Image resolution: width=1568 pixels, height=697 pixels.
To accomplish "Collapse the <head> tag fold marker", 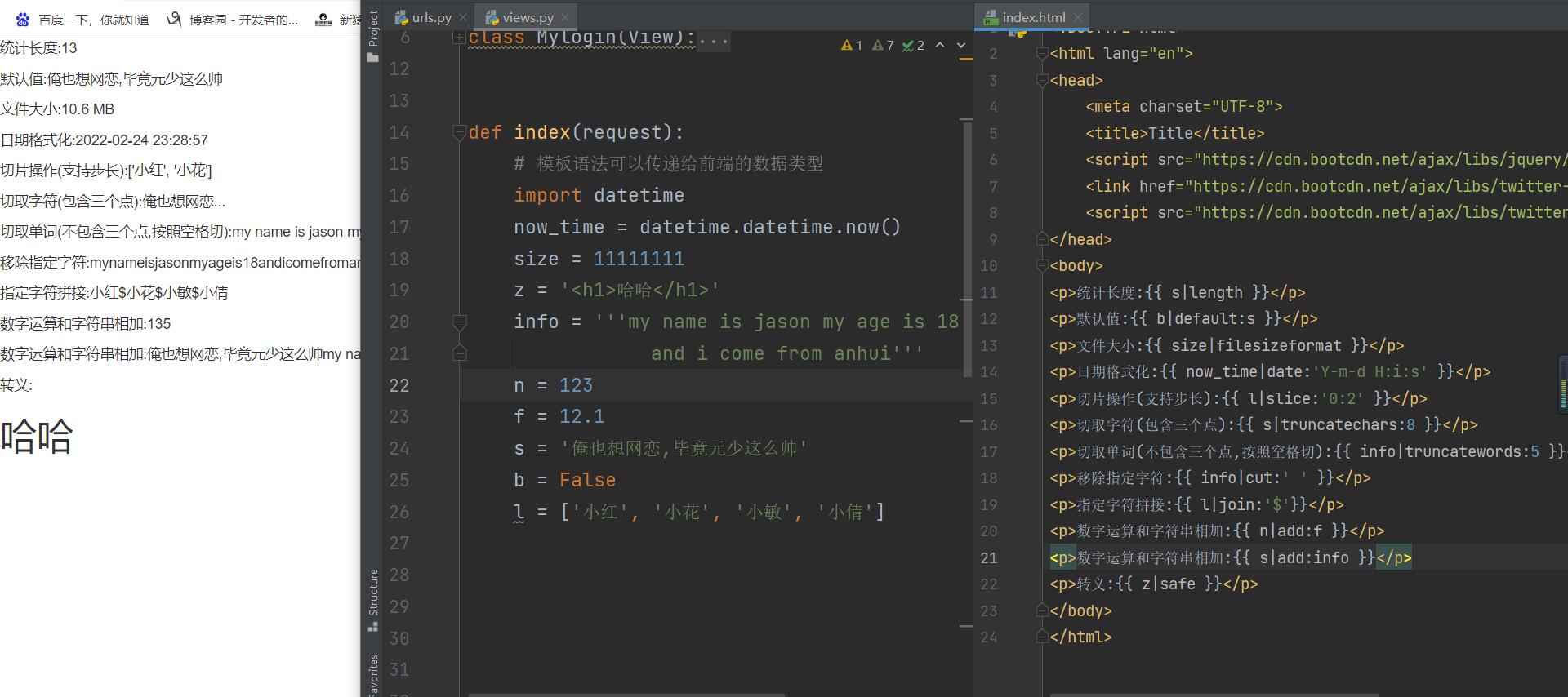I will point(1042,81).
